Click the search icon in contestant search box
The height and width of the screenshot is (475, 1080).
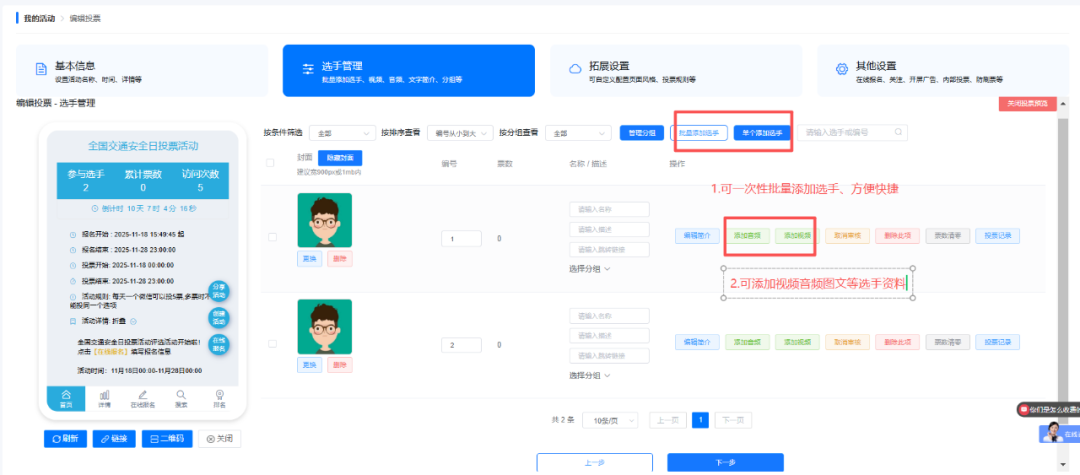point(898,132)
